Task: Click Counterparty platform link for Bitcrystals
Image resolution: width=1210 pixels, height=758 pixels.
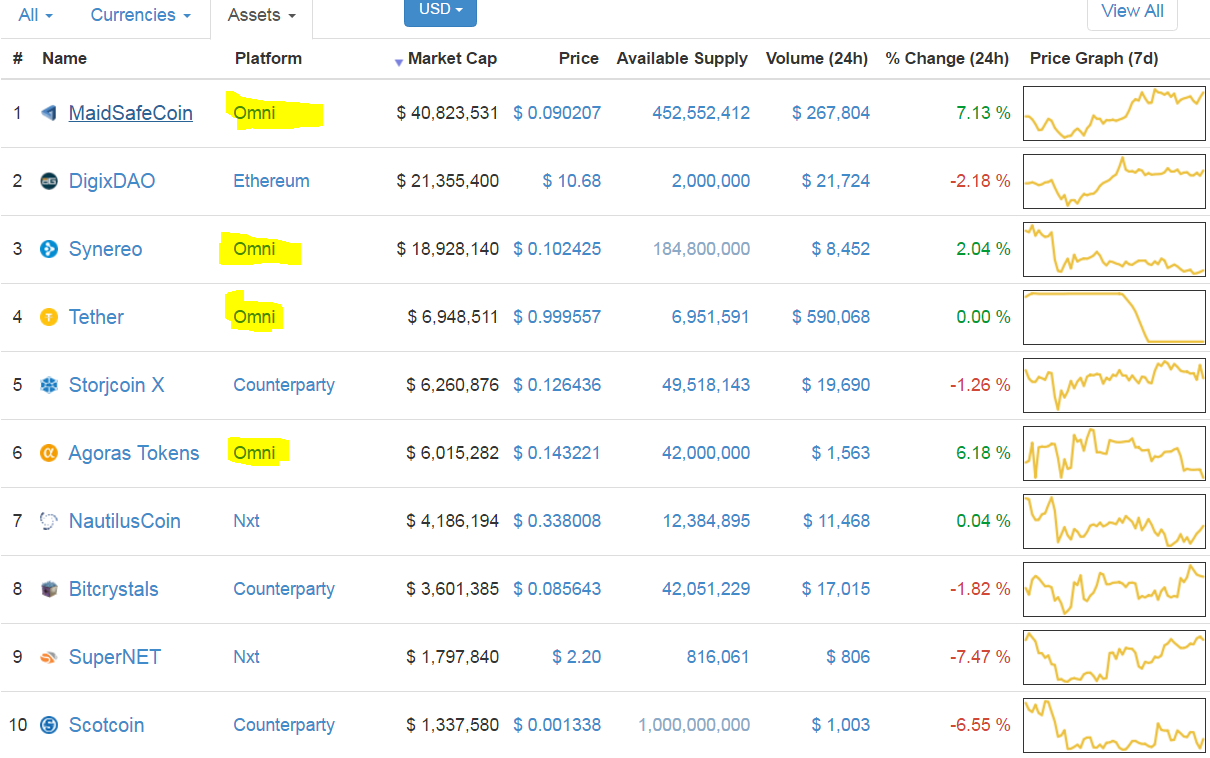Action: point(284,589)
